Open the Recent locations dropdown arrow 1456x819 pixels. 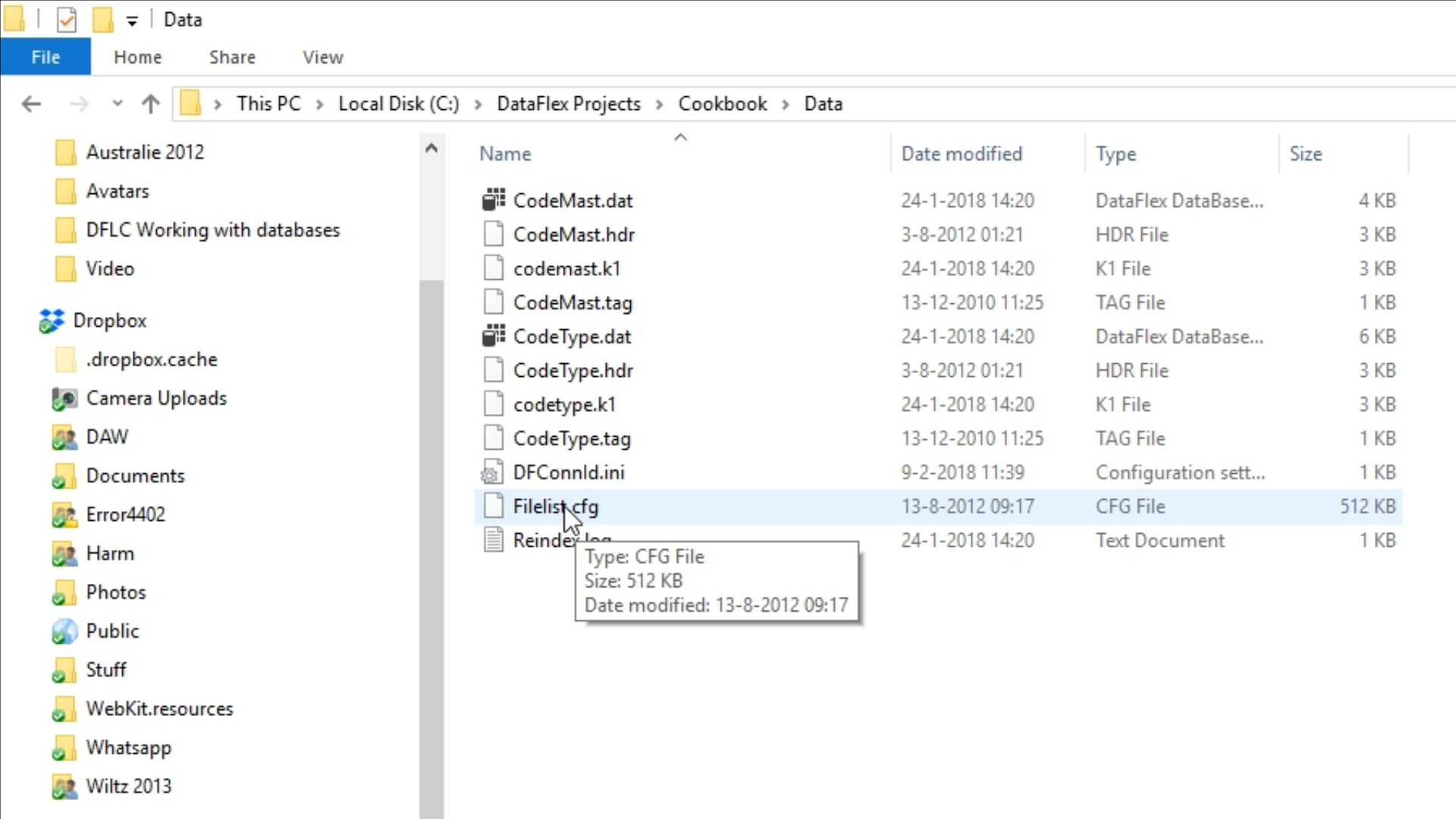(117, 103)
